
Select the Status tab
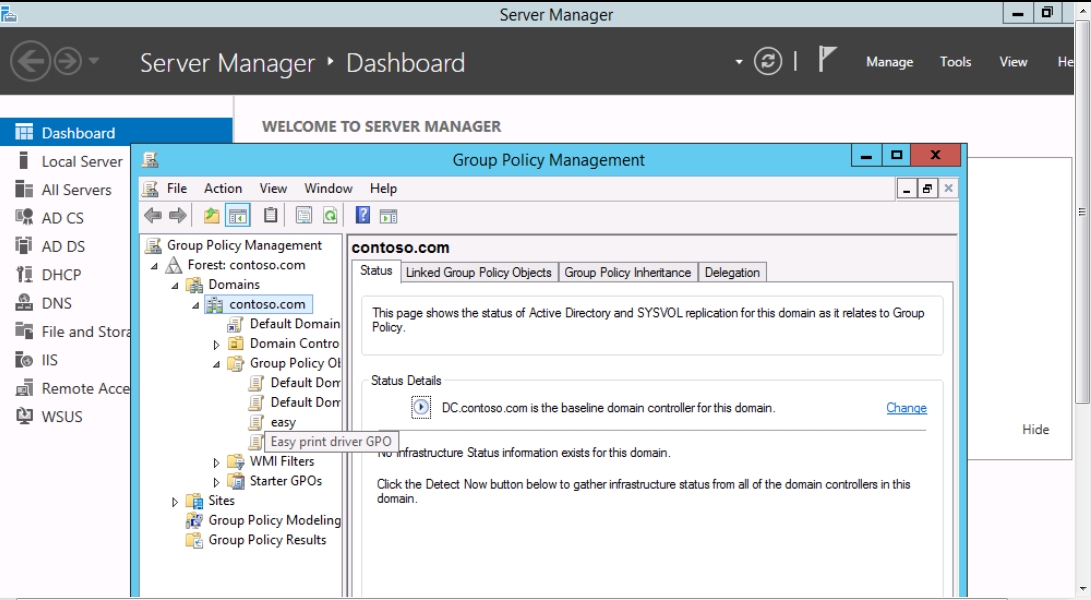[x=376, y=271]
